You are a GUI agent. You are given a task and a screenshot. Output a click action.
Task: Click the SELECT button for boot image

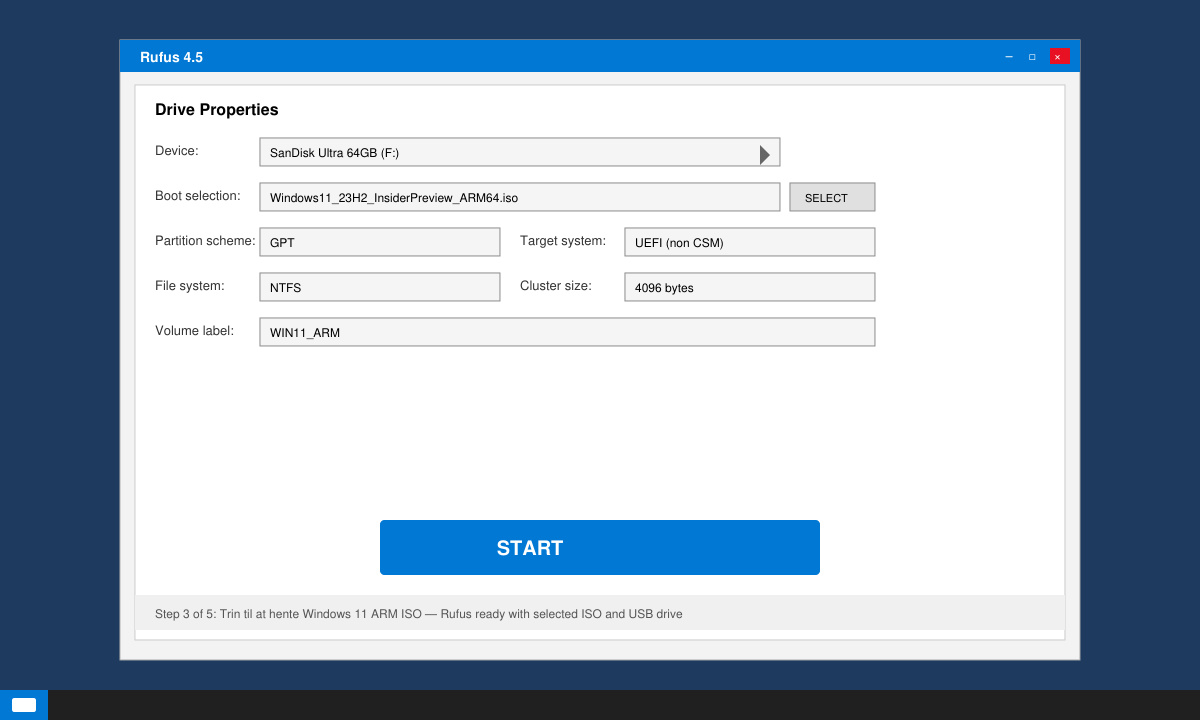832,197
